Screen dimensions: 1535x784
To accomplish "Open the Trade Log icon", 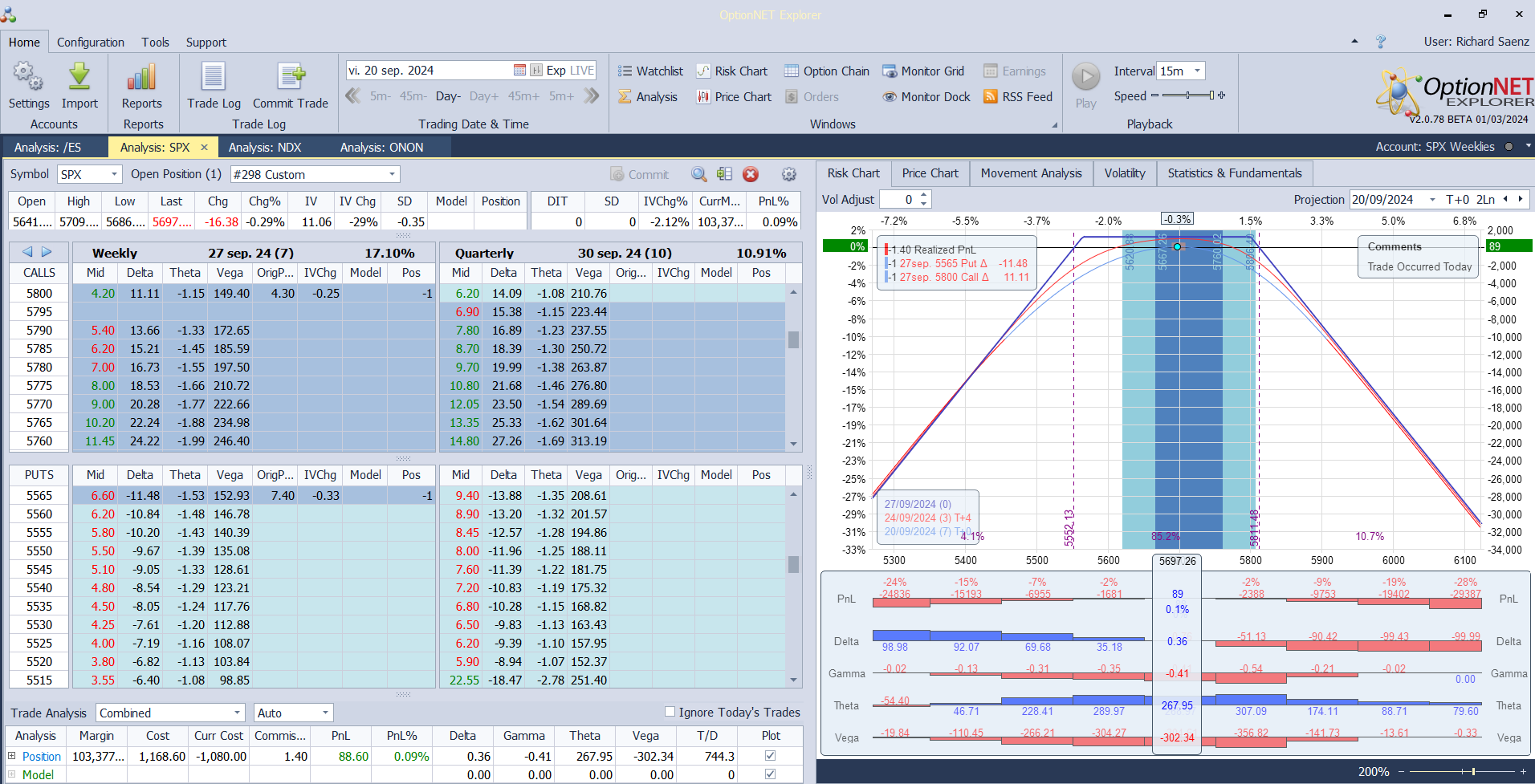I will coord(214,77).
